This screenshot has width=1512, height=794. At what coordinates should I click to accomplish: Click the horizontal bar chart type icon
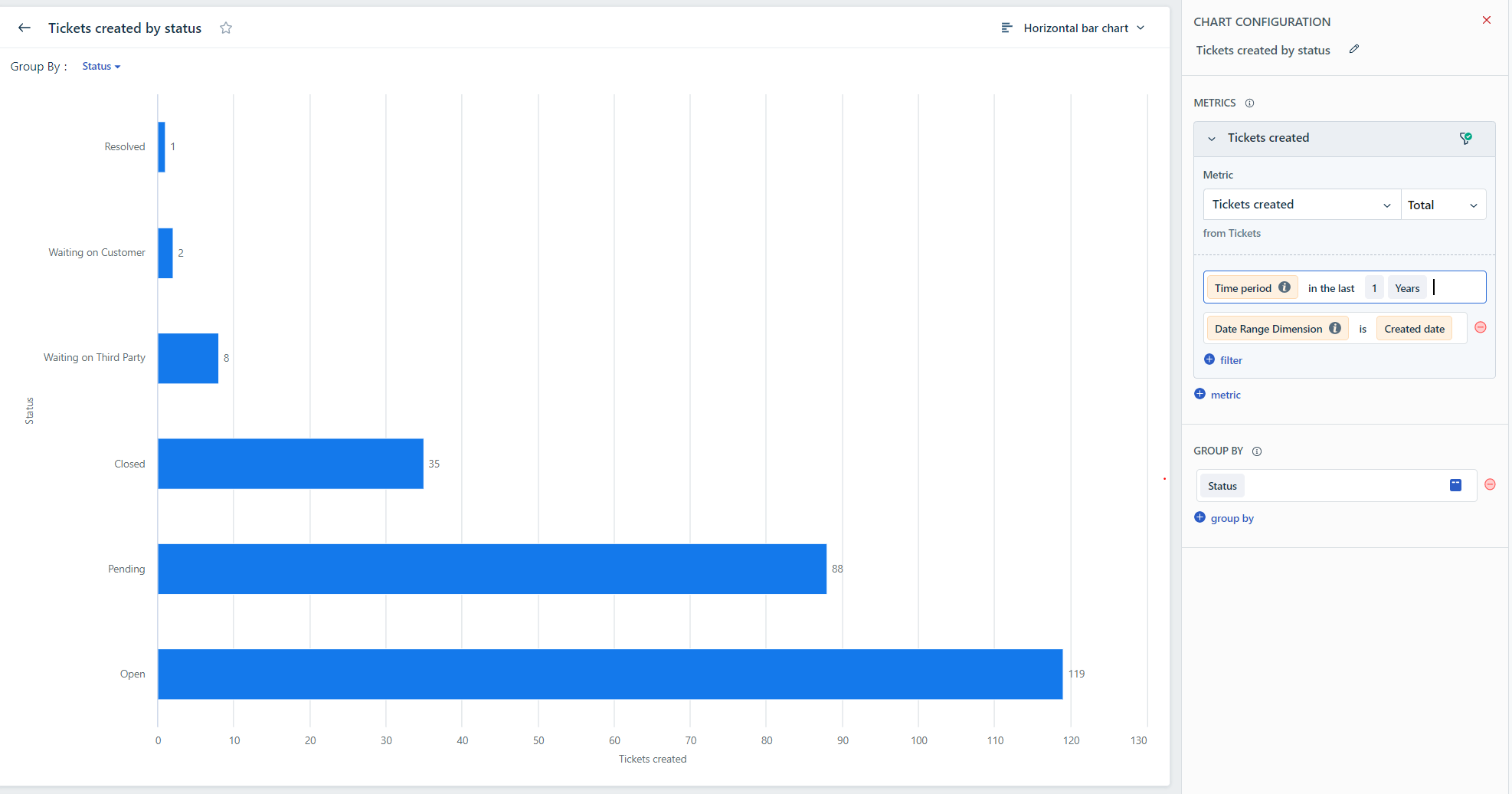[x=1007, y=28]
